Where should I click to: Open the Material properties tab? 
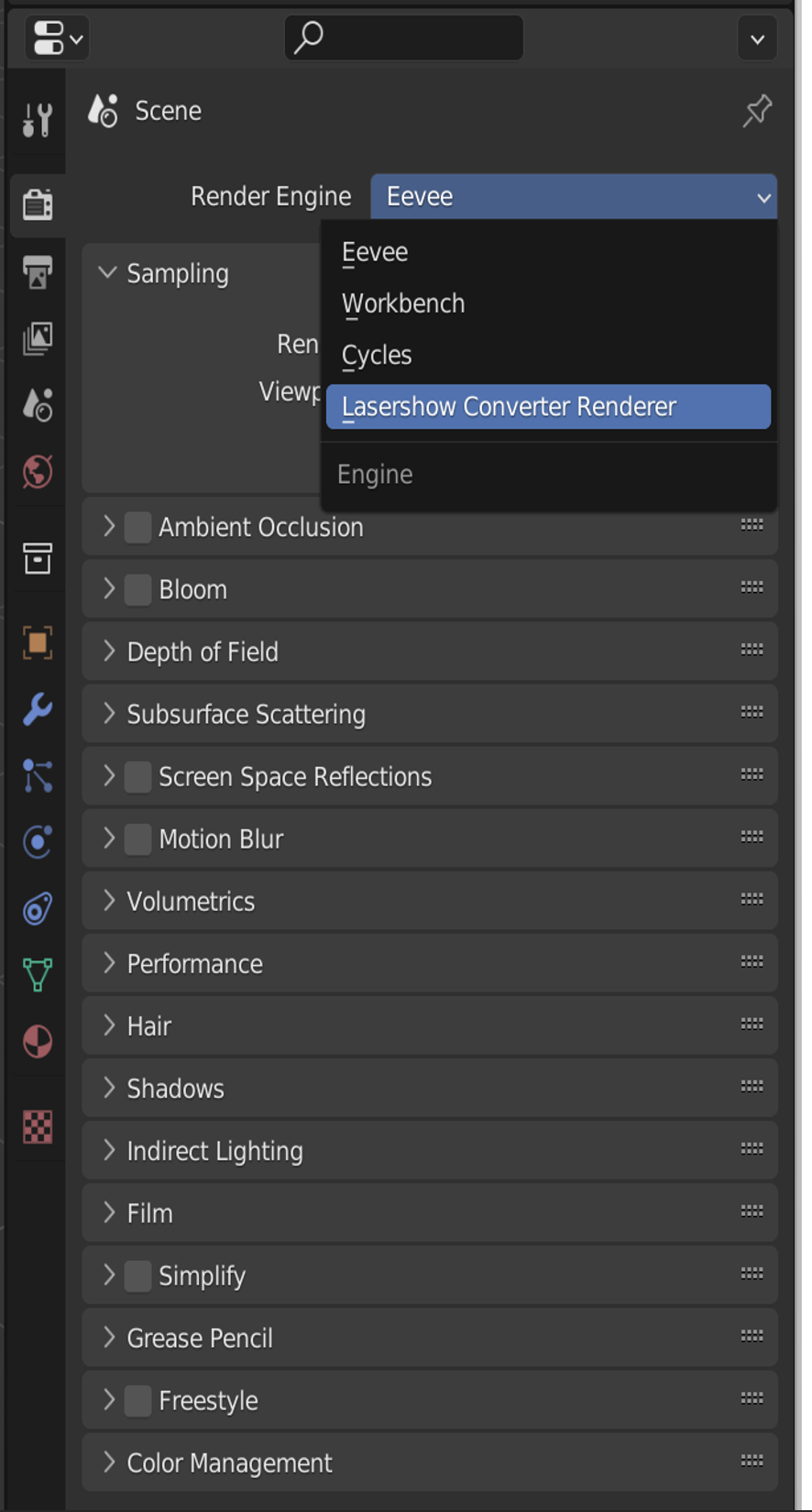pyautogui.click(x=38, y=1042)
